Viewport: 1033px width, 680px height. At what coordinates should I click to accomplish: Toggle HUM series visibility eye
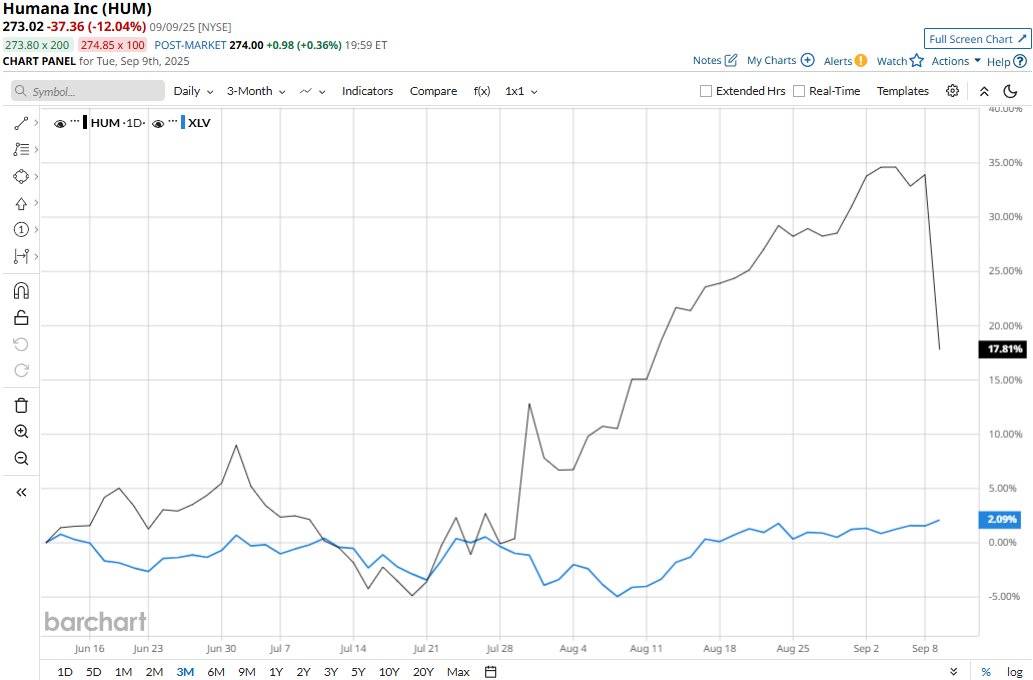60,123
